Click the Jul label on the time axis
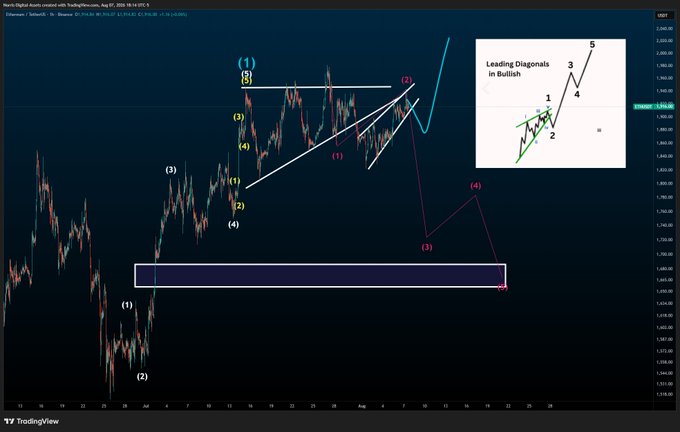Viewport: 680px width, 432px height. (146, 406)
